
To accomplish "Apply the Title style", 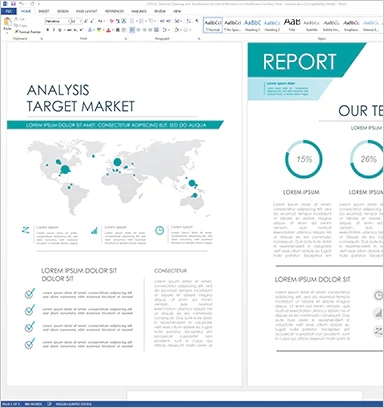I will (292, 25).
